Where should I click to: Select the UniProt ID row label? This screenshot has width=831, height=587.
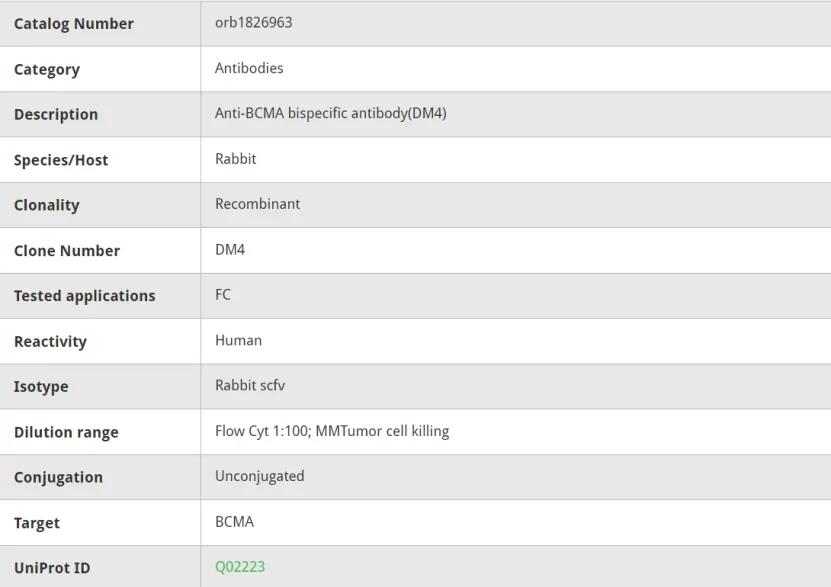coord(52,568)
